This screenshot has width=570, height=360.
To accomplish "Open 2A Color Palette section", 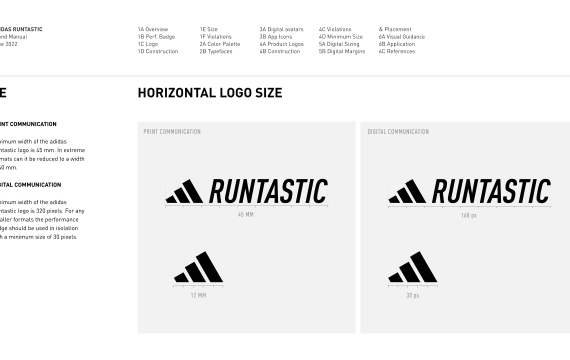I will [x=220, y=44].
